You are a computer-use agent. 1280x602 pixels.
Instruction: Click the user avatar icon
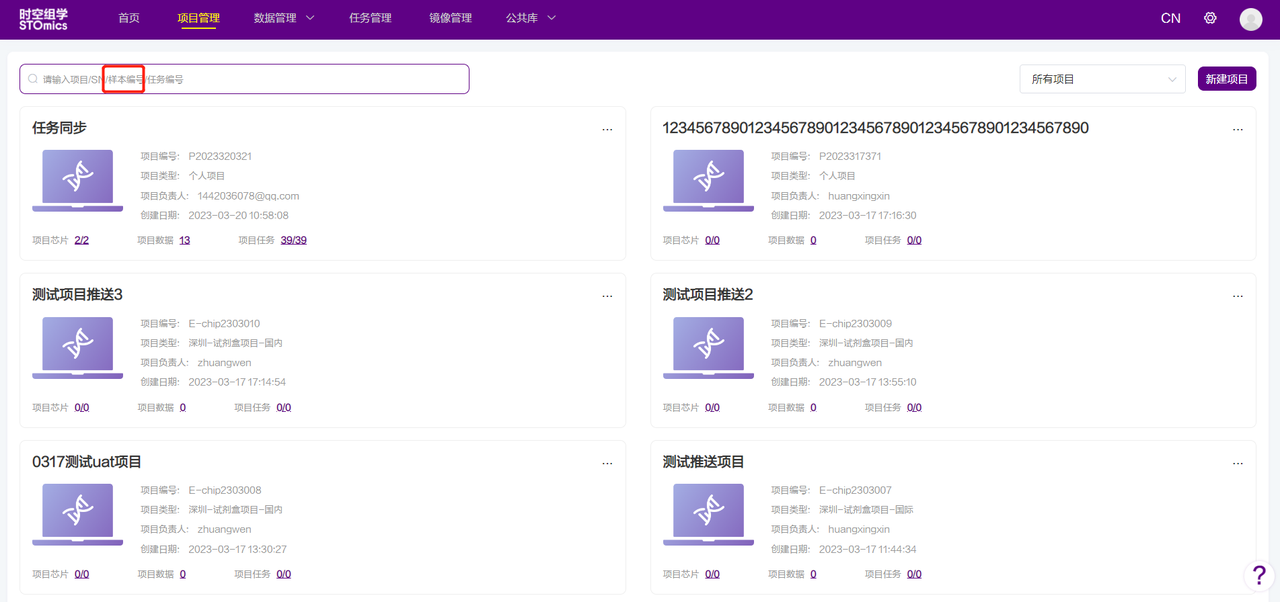[1250, 19]
